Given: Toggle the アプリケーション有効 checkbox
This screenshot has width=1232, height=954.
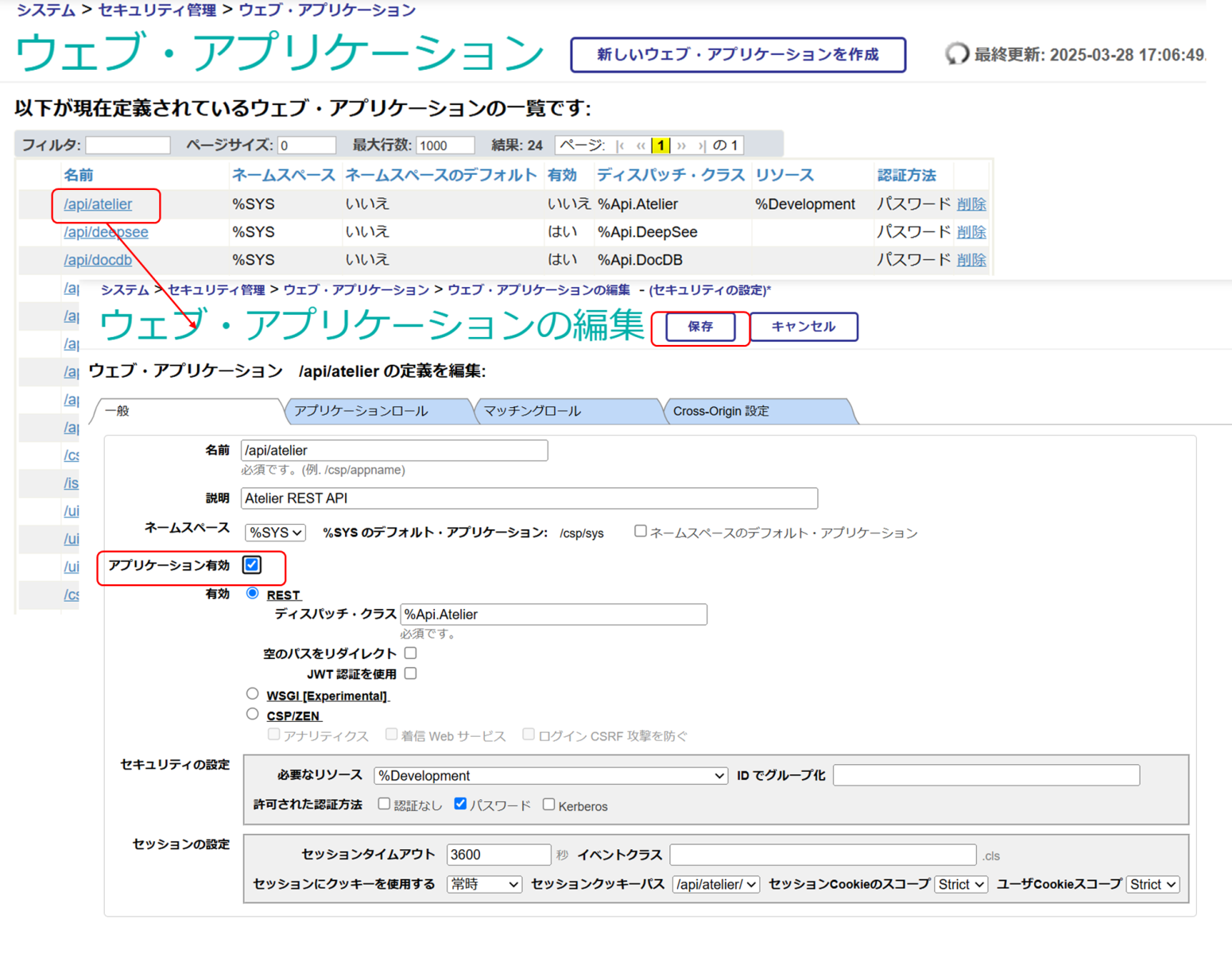Looking at the screenshot, I should tap(252, 564).
